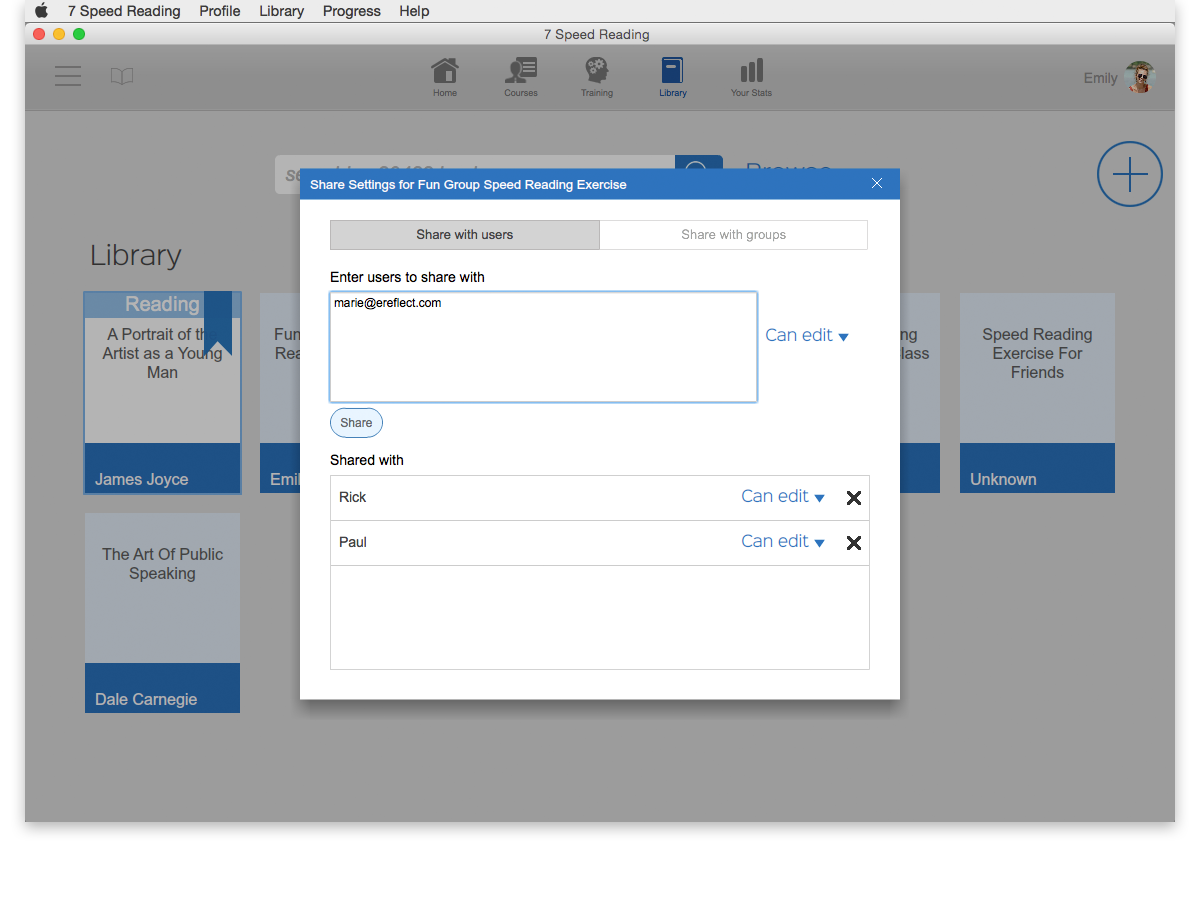This screenshot has height=910, width=1200.
Task: Click the bookmark ribbon on Portrait book
Action: (218, 323)
